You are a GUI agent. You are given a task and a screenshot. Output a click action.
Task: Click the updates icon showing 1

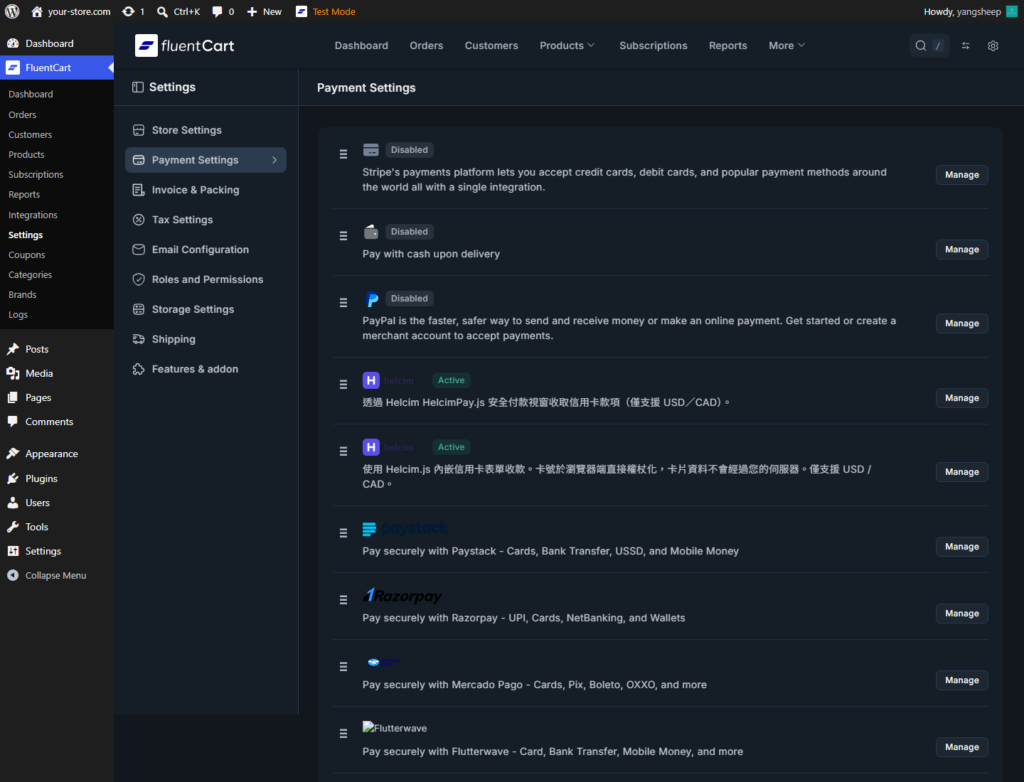(x=129, y=12)
